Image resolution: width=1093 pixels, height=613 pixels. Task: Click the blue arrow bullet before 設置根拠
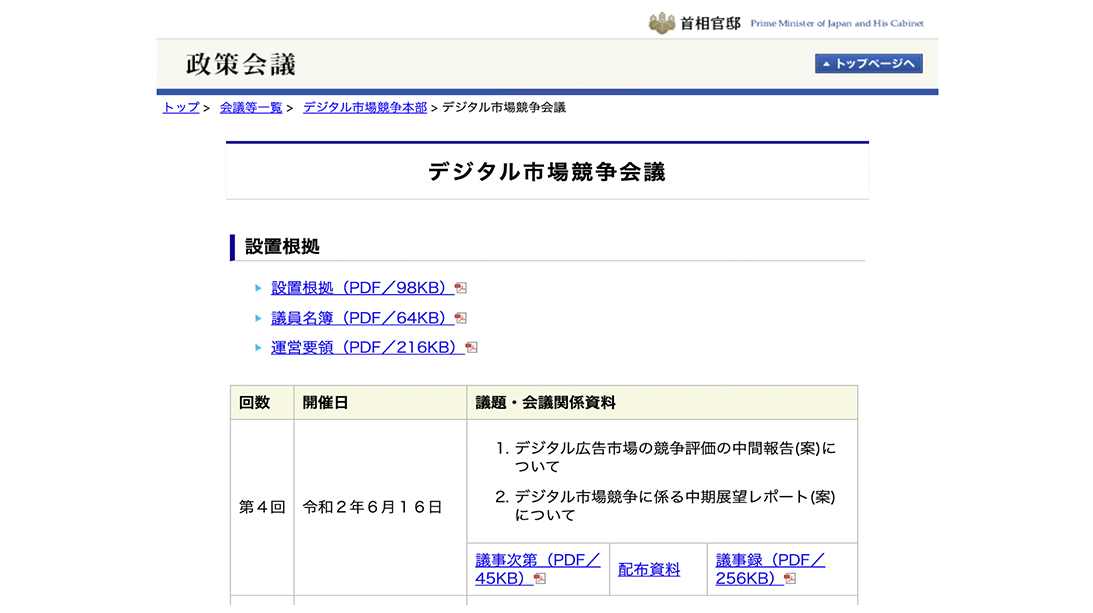pos(259,288)
